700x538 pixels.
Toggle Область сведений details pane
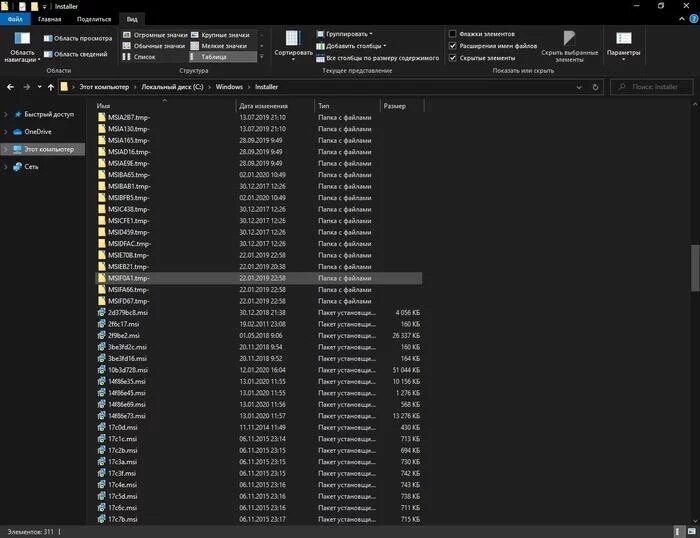point(76,54)
